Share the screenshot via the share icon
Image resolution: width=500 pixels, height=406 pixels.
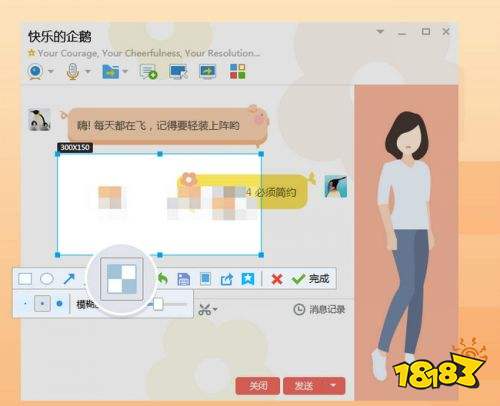[x=227, y=279]
